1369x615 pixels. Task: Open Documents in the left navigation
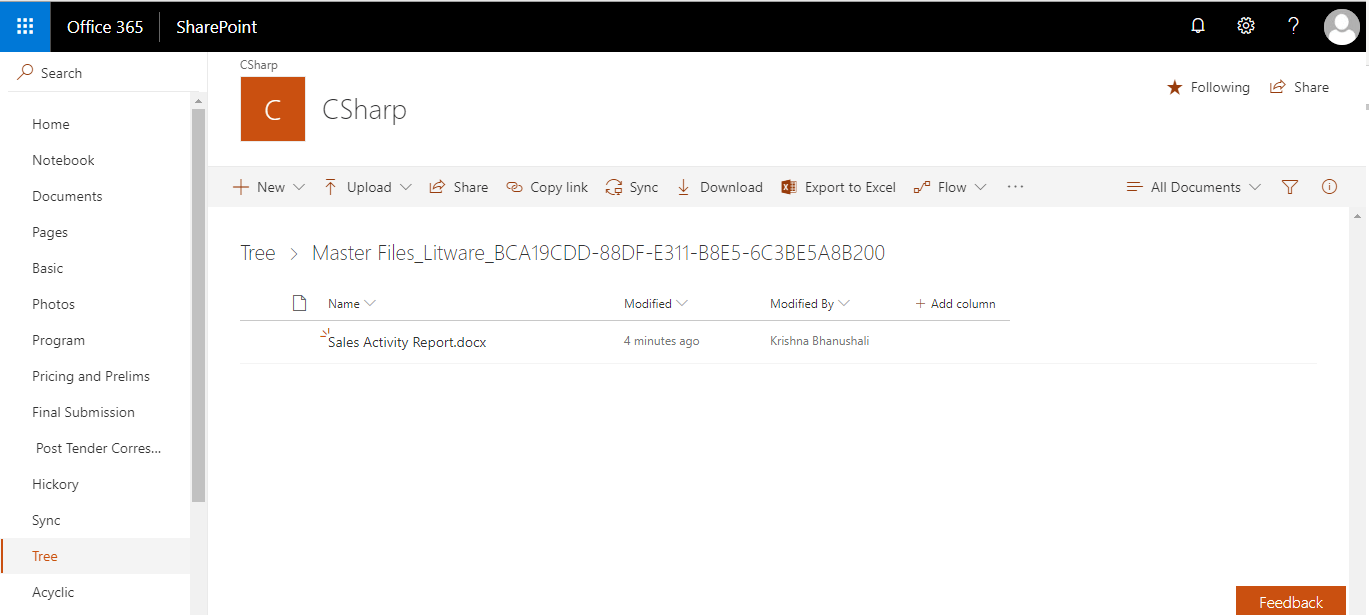[x=67, y=196]
